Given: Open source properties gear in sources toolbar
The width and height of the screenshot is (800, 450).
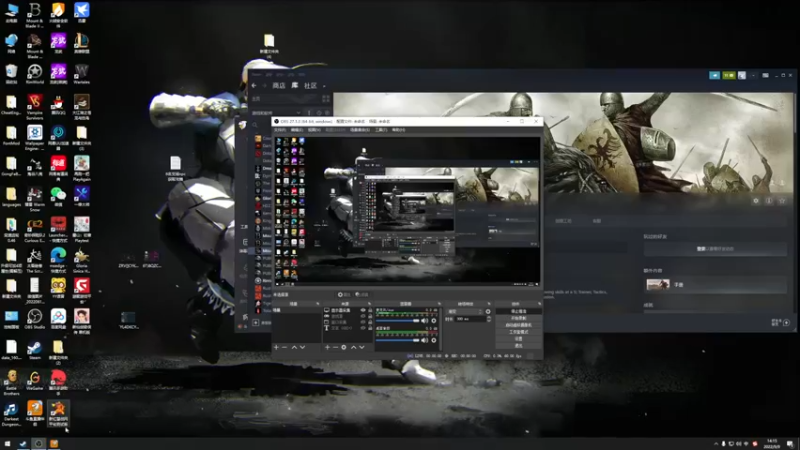Looking at the screenshot, I should pyautogui.click(x=344, y=347).
